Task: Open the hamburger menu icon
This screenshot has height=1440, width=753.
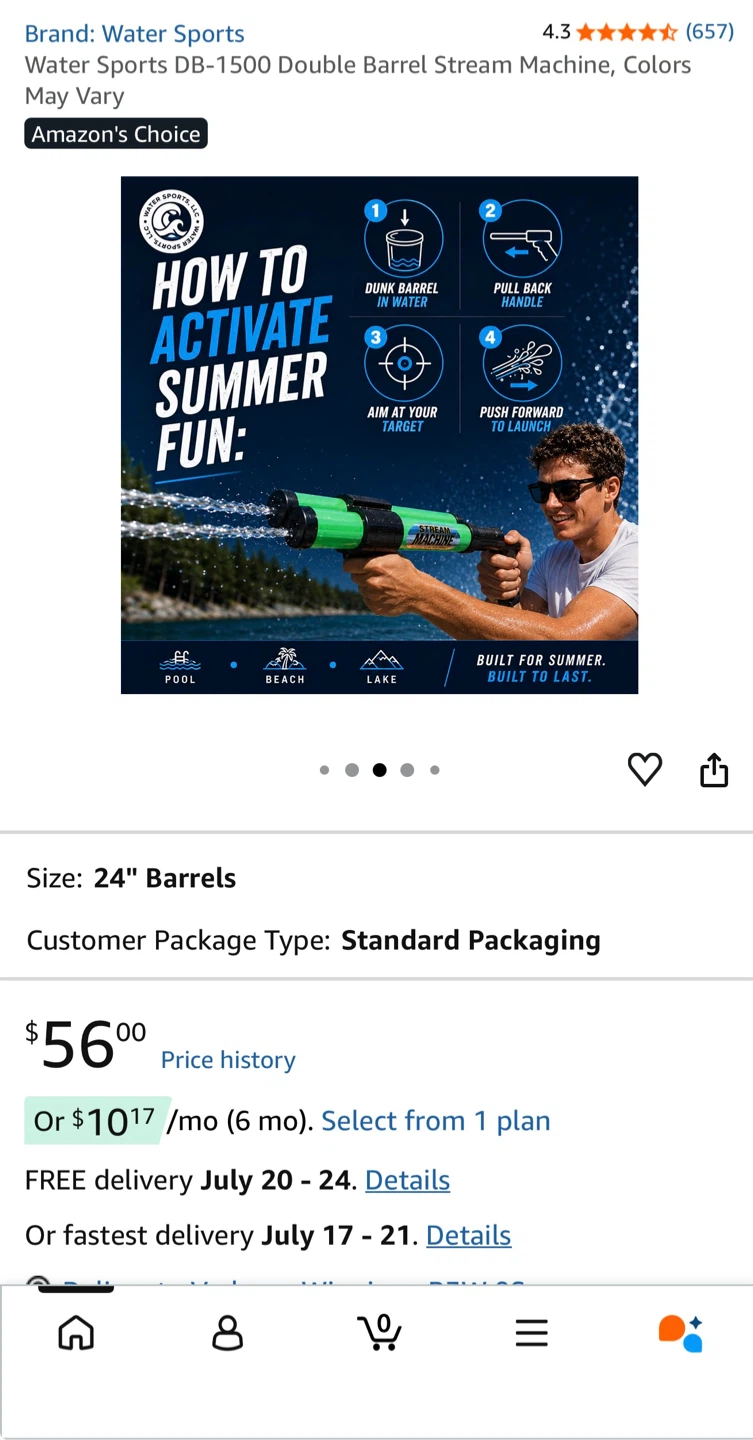Action: click(x=531, y=1332)
